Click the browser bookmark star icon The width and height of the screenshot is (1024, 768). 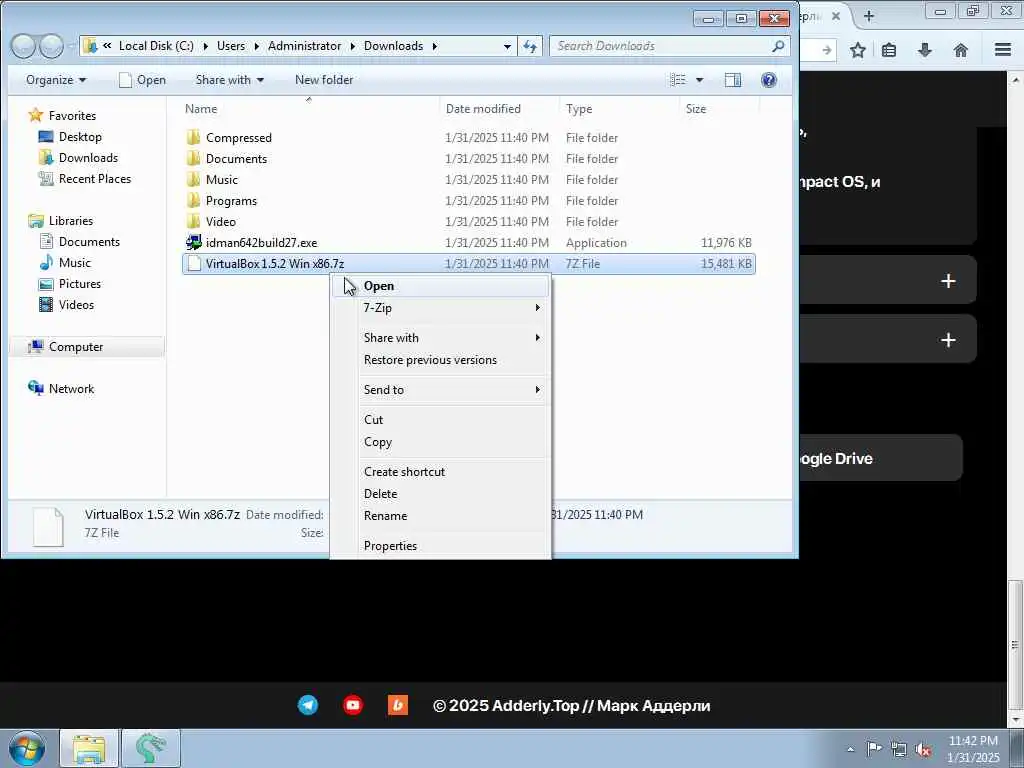[x=857, y=50]
